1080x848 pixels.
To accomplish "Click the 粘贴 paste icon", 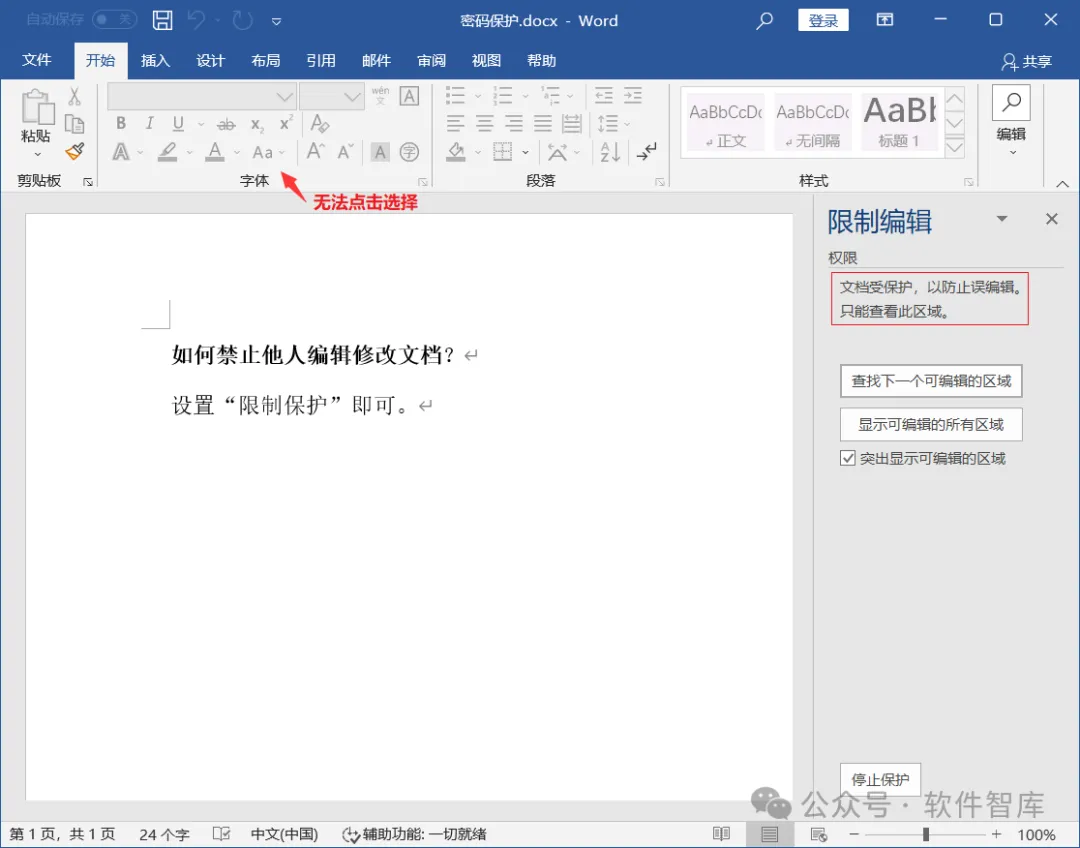I will tap(37, 107).
